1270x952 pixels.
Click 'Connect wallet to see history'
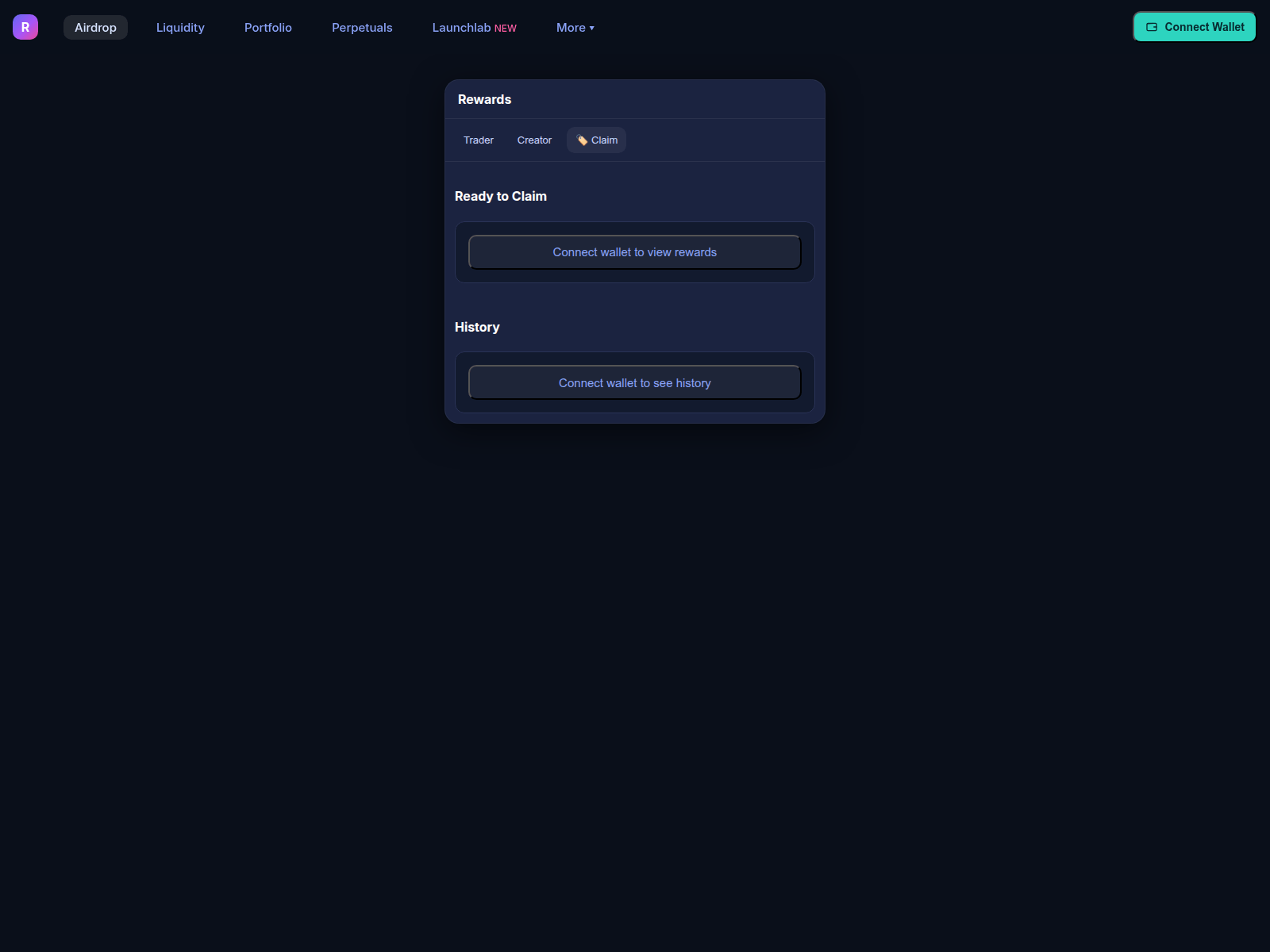[x=634, y=382]
